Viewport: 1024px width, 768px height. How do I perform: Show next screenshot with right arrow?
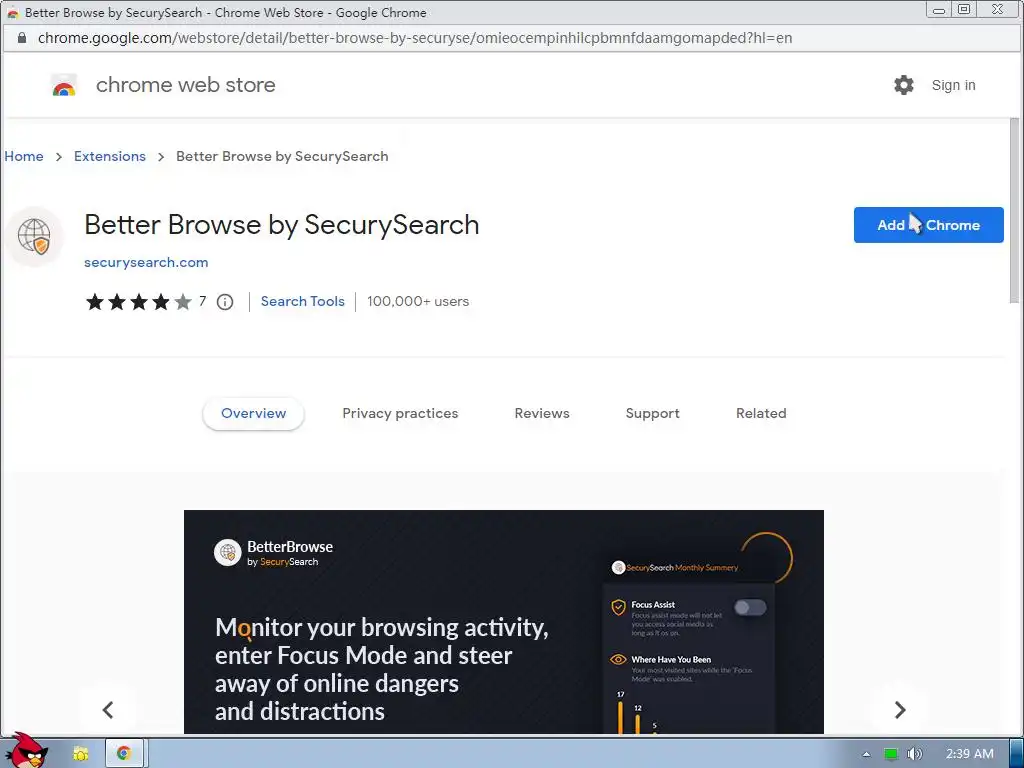(900, 710)
